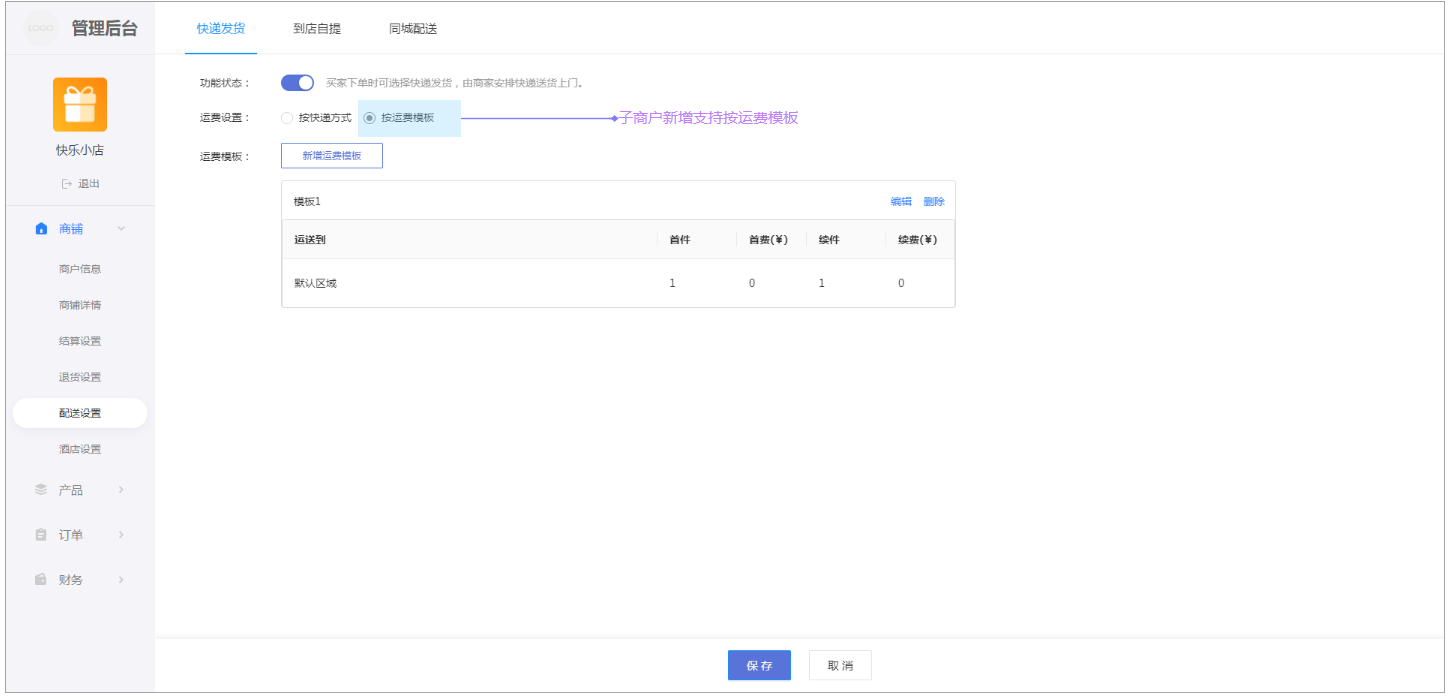Open 退货设置 in the sidebar
The width and height of the screenshot is (1449, 699).
pos(80,377)
